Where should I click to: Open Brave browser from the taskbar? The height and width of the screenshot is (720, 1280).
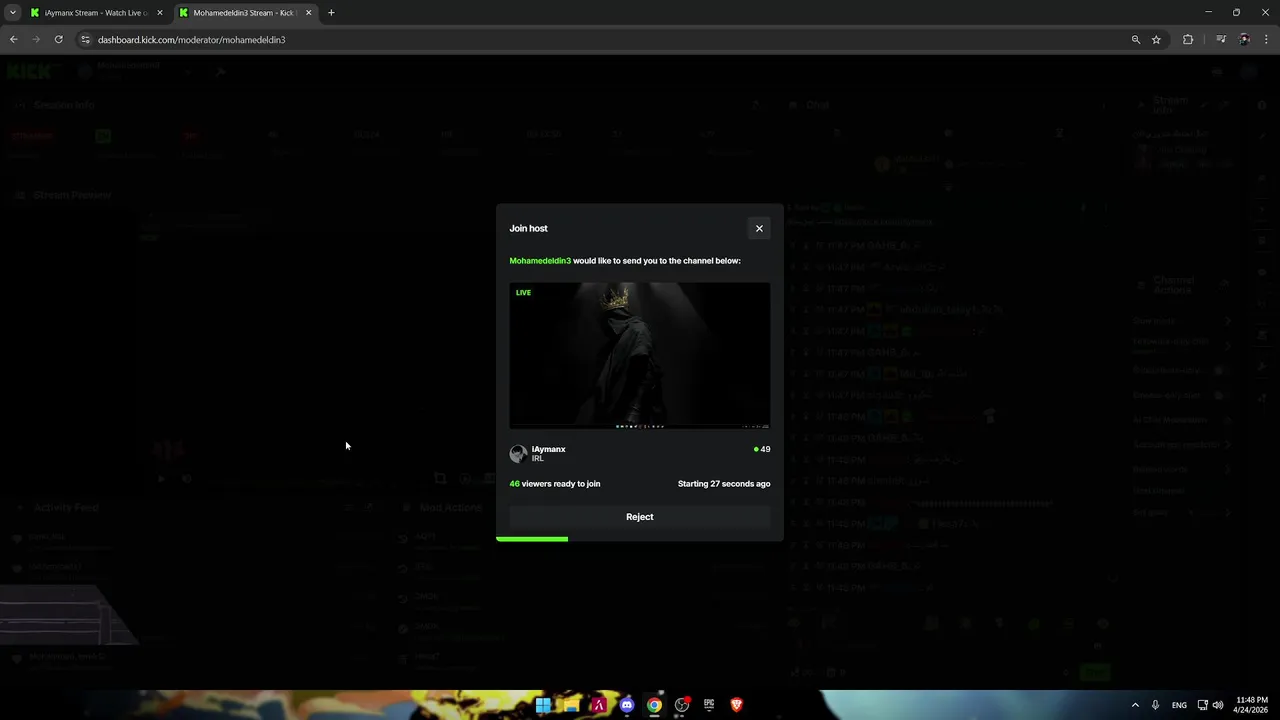tap(737, 705)
